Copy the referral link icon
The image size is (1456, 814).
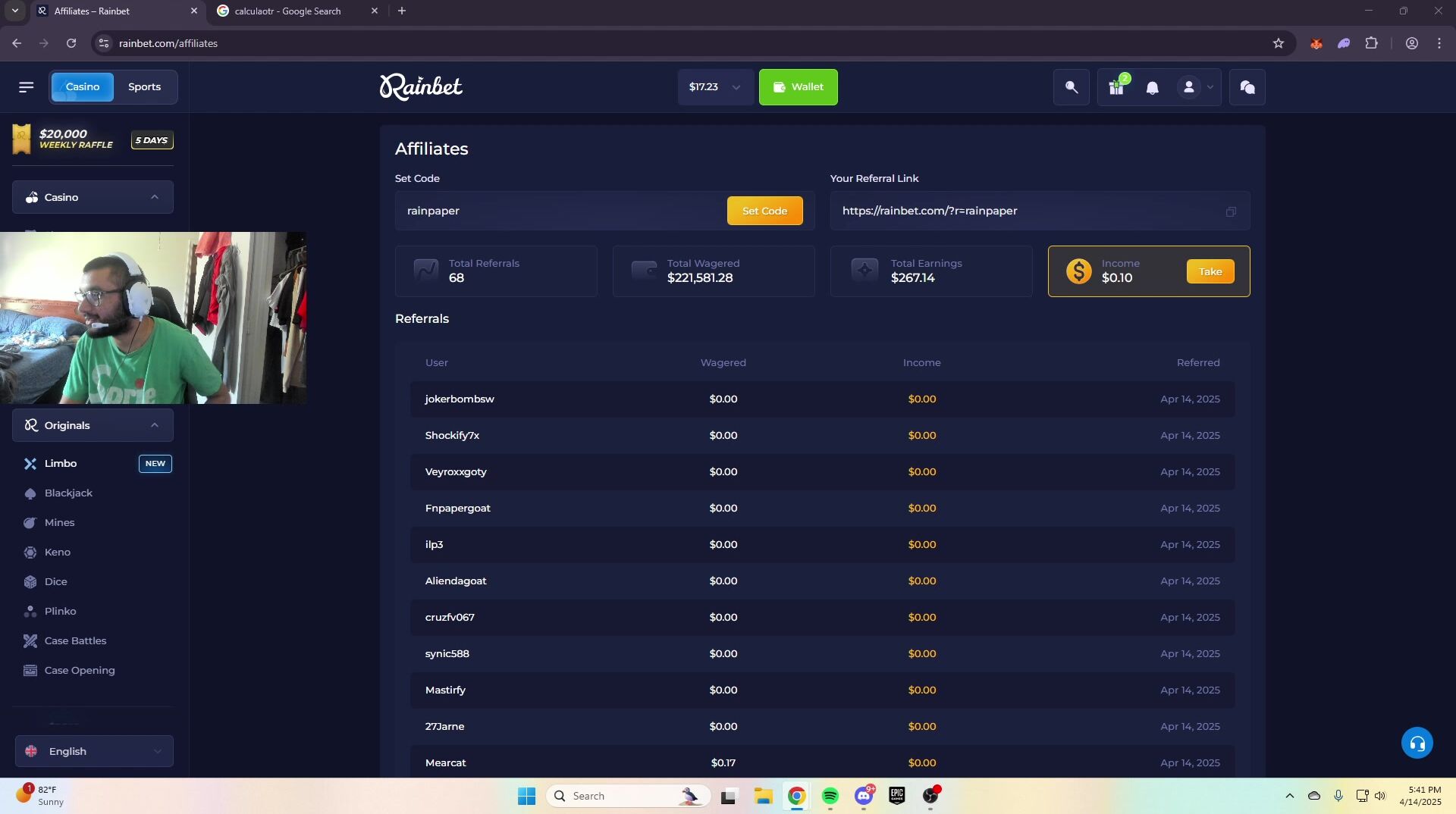point(1231,211)
